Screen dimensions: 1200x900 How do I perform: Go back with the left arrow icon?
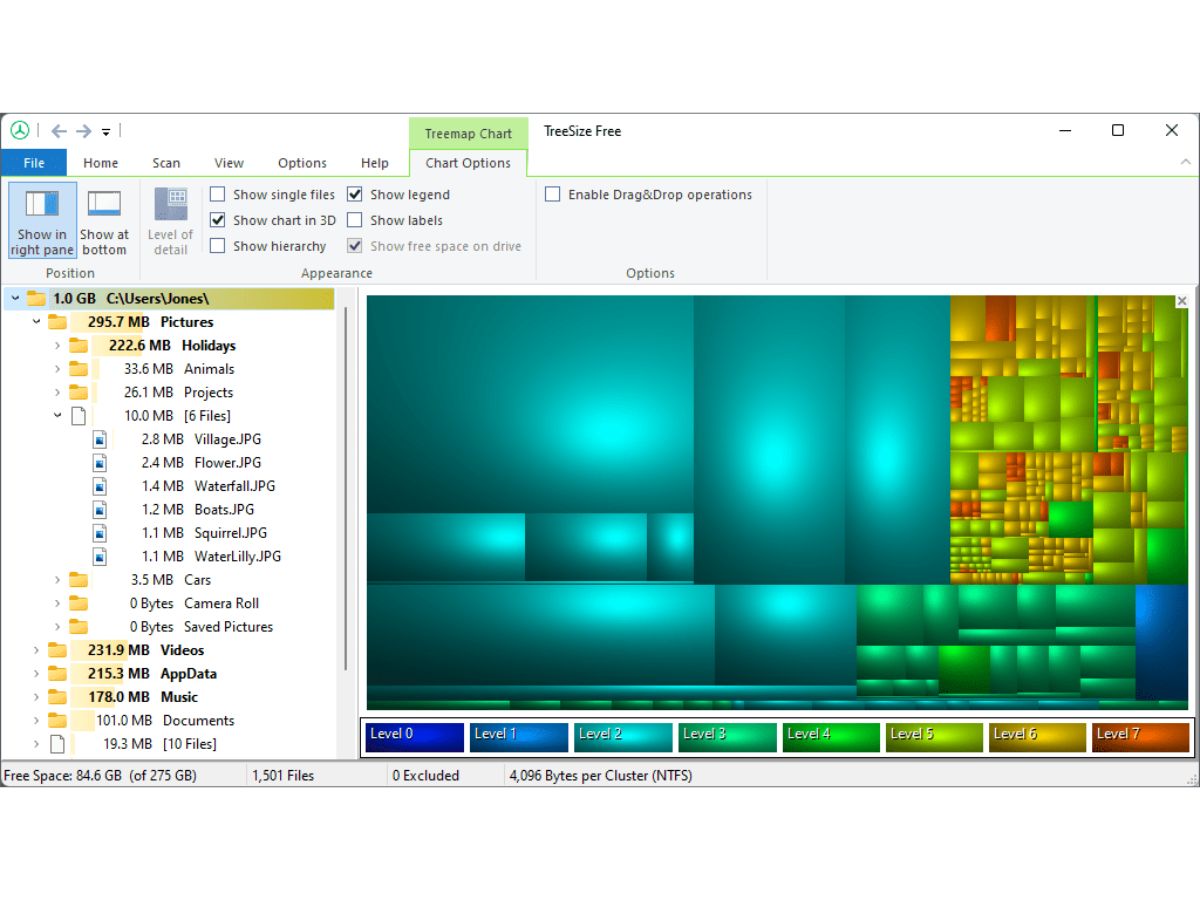(59, 131)
